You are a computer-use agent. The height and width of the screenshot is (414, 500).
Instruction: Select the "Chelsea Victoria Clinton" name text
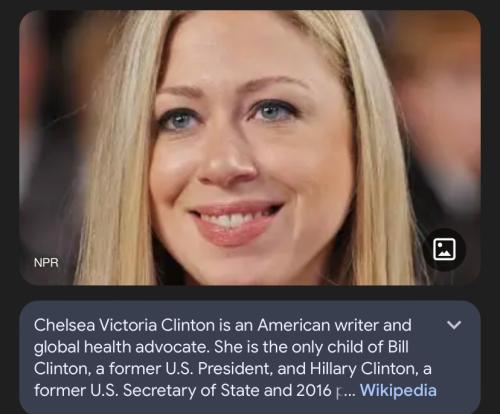[x=124, y=325]
